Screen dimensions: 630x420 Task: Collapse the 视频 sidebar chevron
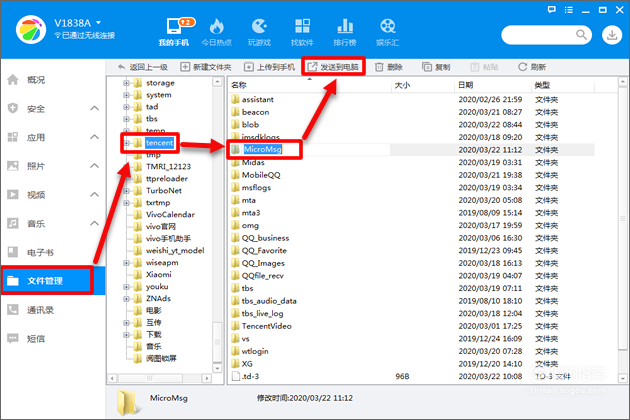click(x=94, y=195)
